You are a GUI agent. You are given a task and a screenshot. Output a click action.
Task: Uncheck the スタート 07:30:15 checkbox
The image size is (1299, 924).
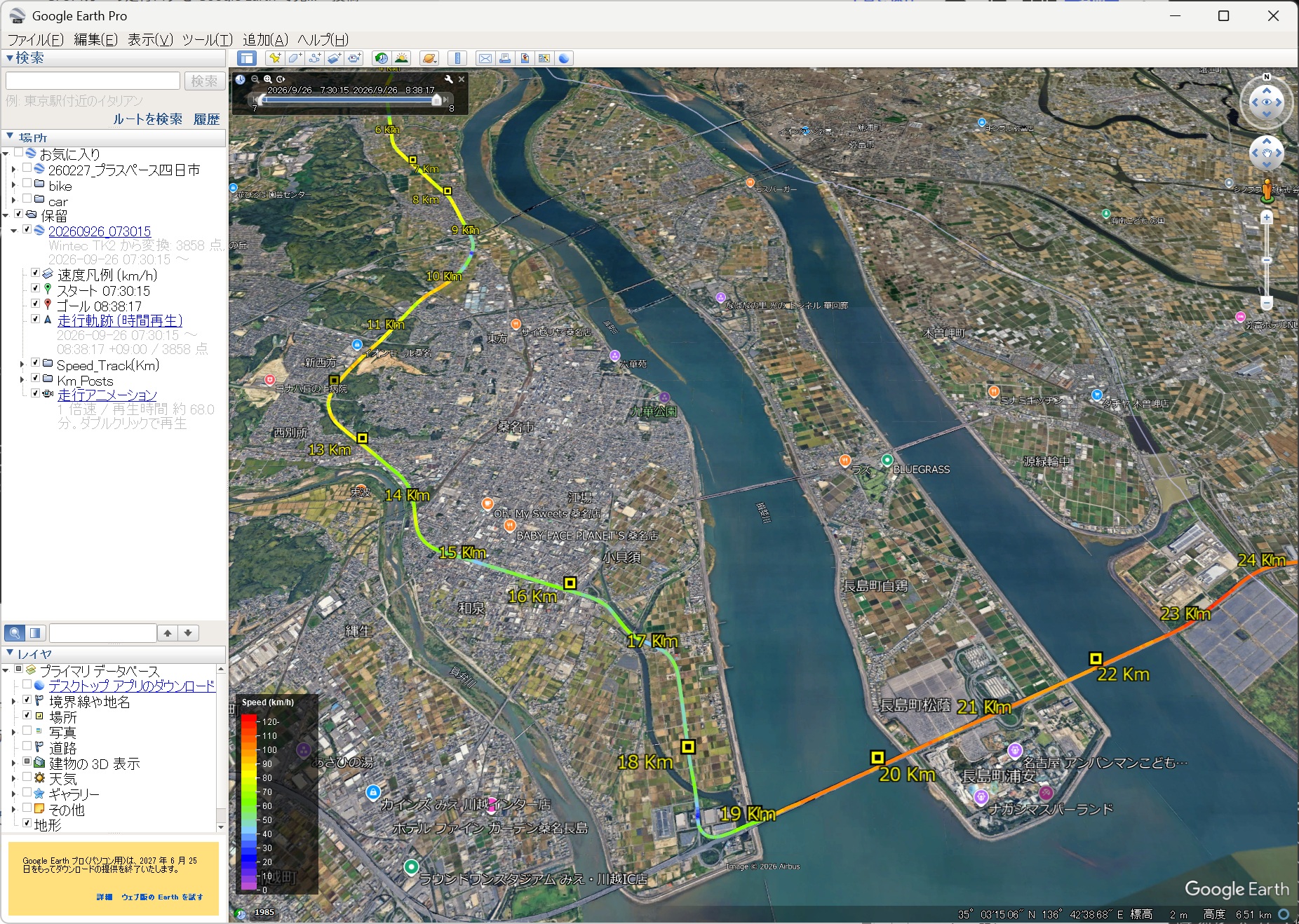click(x=35, y=288)
